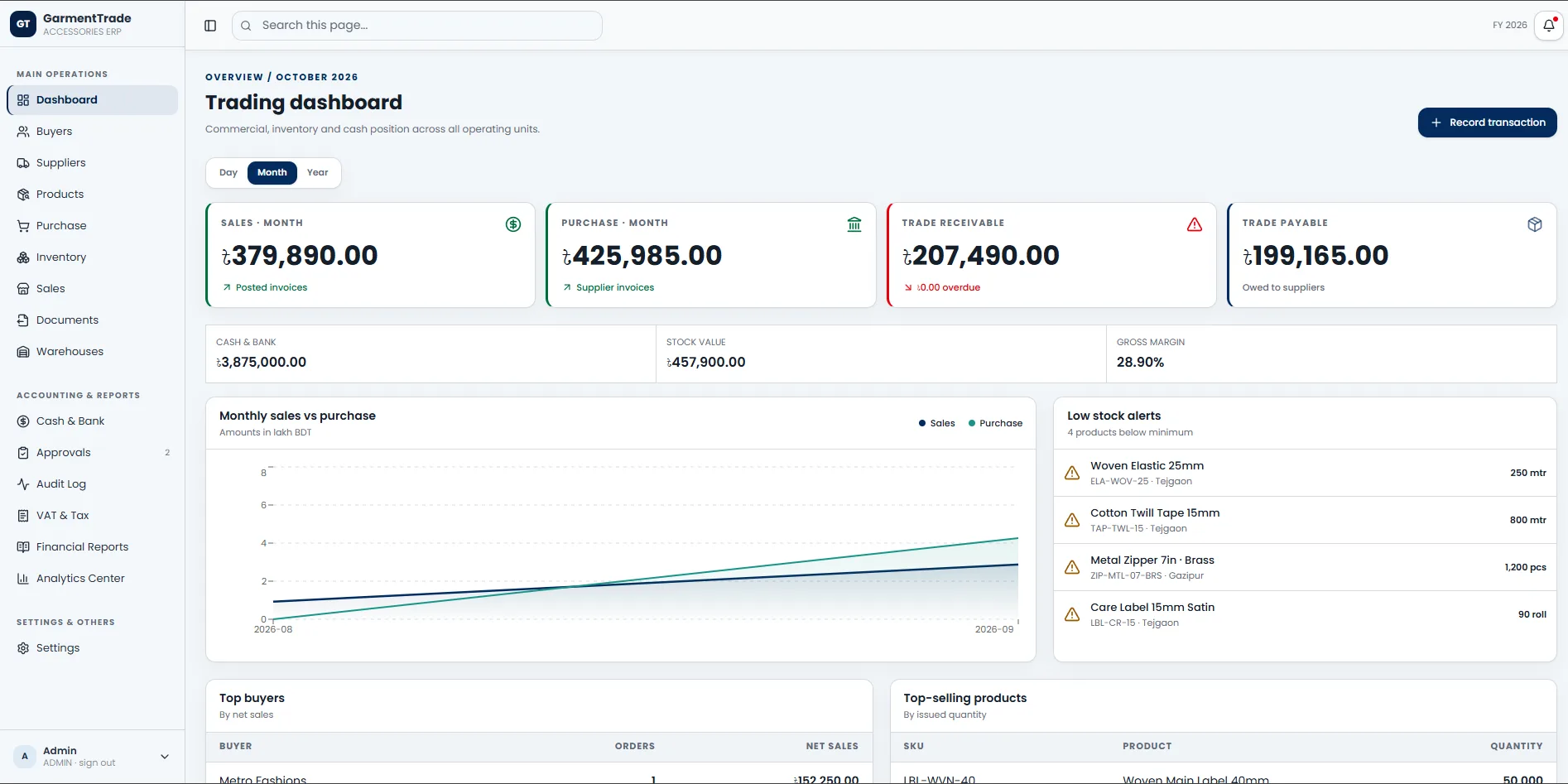Screen dimensions: 1568x784
Task: Open Suppliers from sidebar
Action: coord(93,163)
